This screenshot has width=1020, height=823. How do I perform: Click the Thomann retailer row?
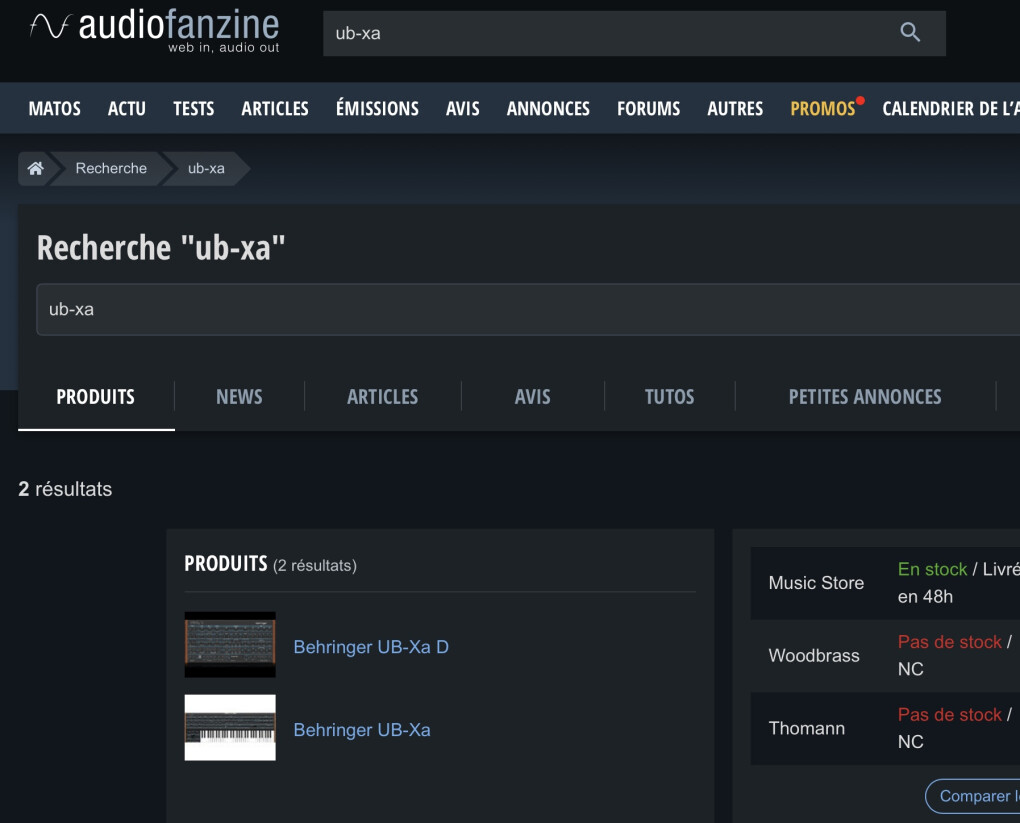(885, 729)
